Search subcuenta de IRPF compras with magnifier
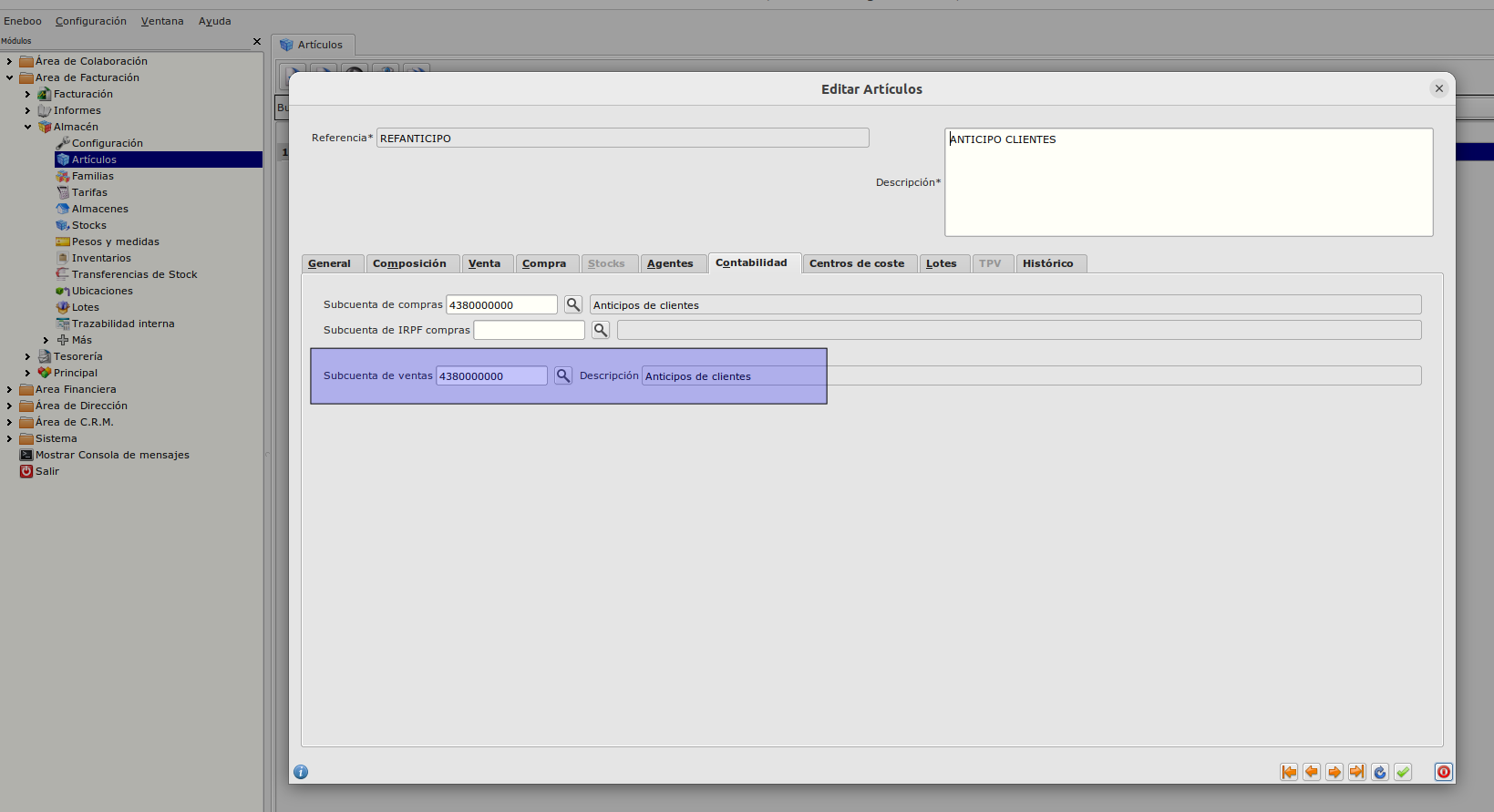 (601, 330)
